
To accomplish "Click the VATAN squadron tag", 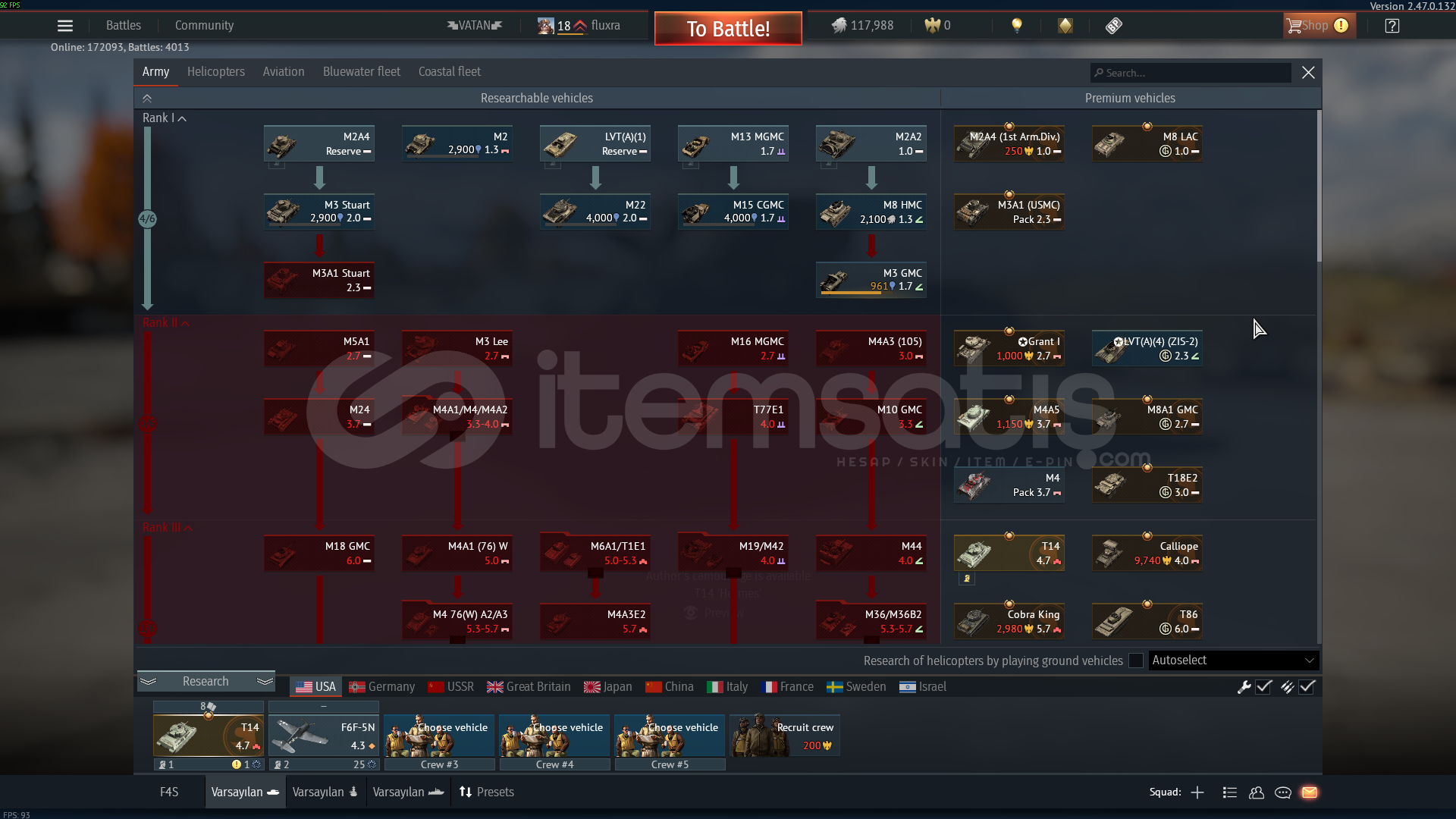I will coord(475,26).
